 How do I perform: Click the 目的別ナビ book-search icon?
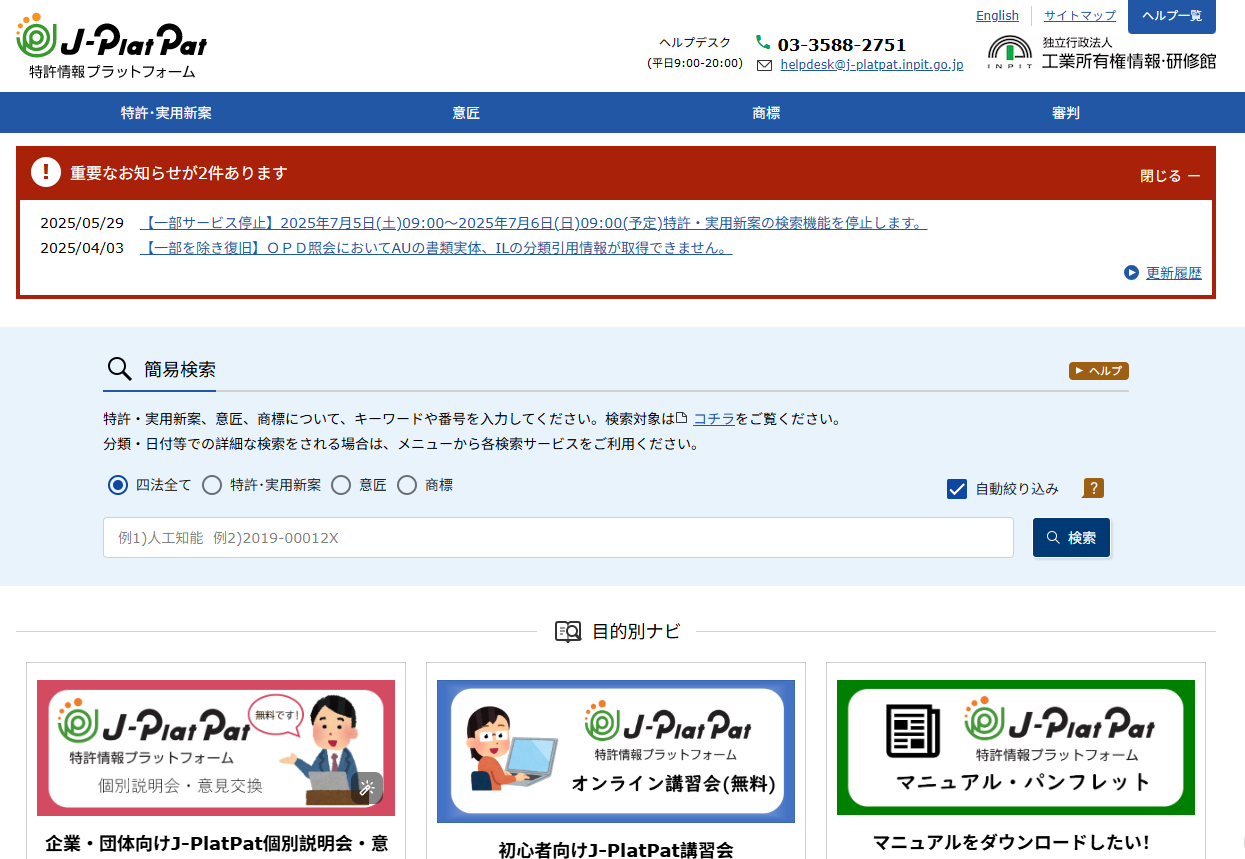point(568,631)
